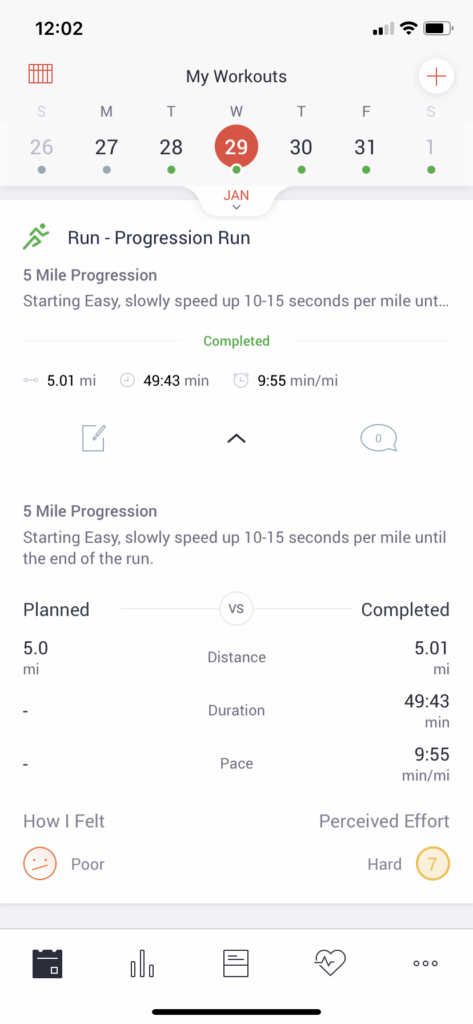The image size is (473, 1024).
Task: Open the heart rate health tab
Action: [330, 963]
